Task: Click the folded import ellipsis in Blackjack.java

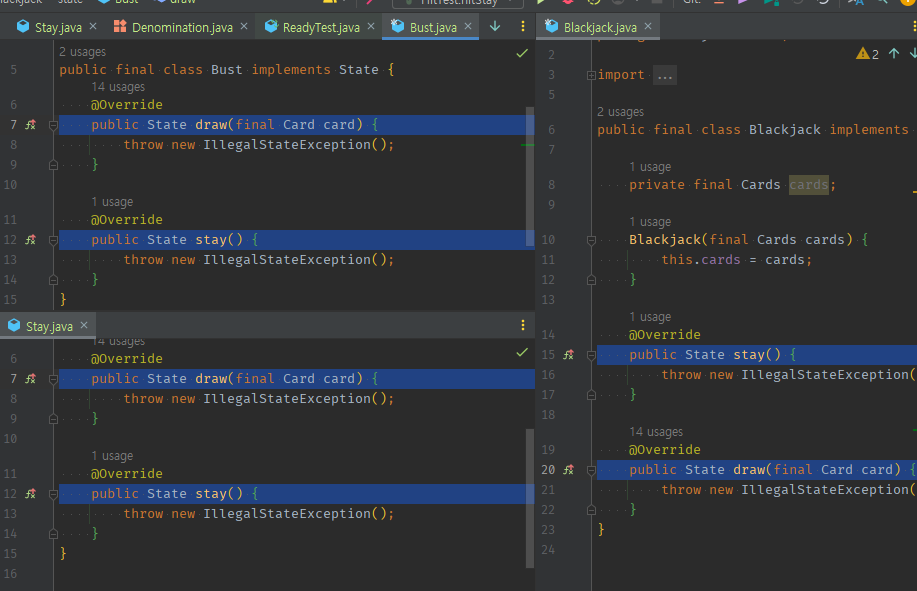Action: (x=665, y=75)
